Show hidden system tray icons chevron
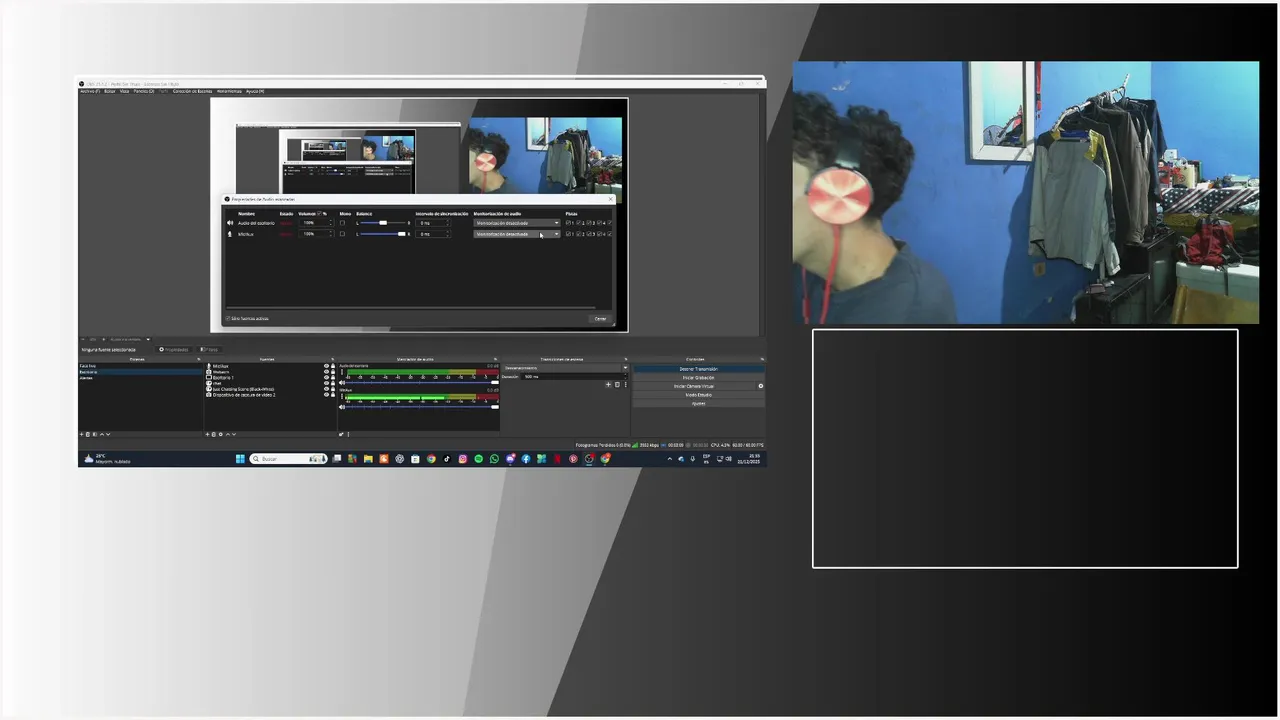This screenshot has width=1280, height=720. [670, 459]
